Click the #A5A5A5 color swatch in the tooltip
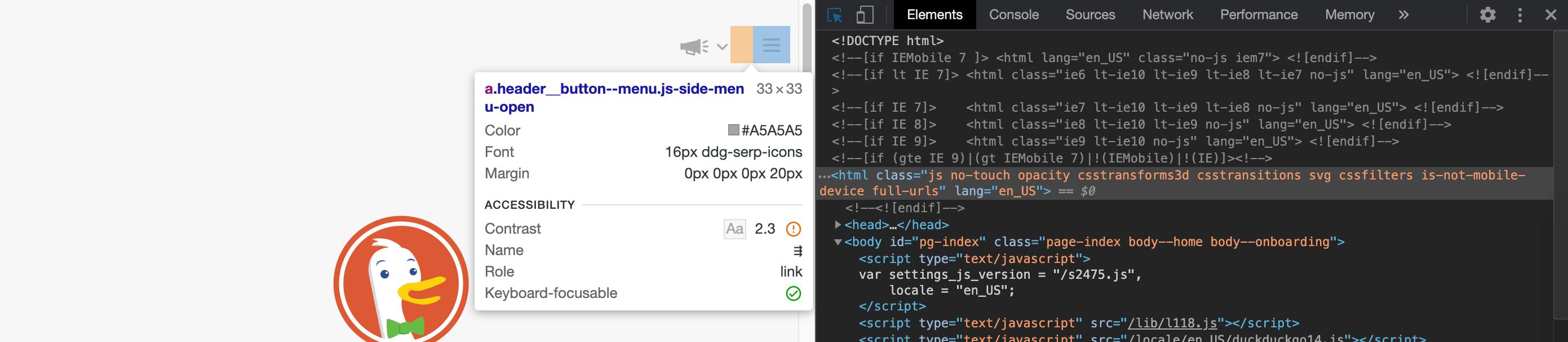This screenshot has width=1568, height=342. [x=733, y=130]
